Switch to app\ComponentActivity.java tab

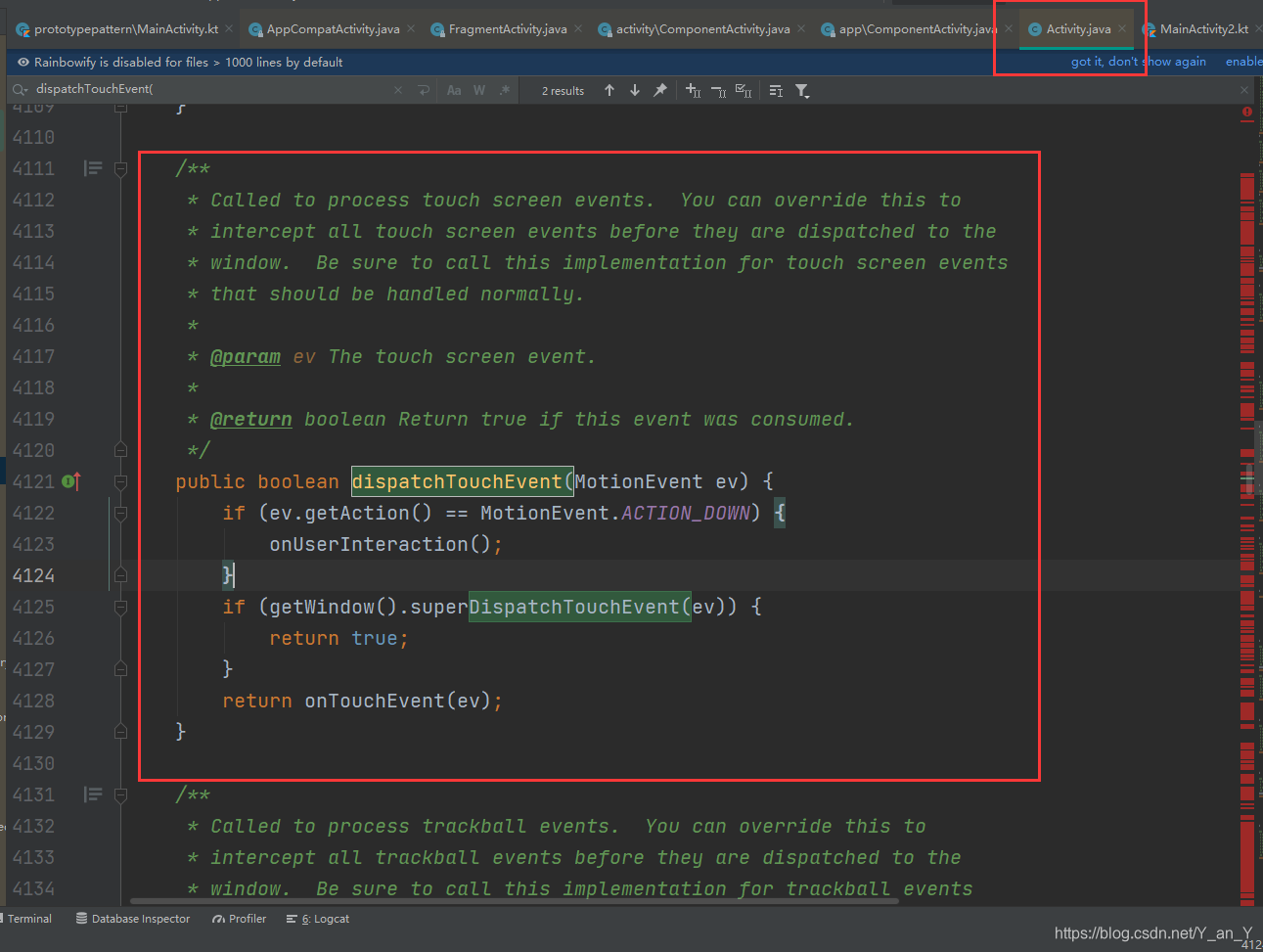click(x=917, y=29)
